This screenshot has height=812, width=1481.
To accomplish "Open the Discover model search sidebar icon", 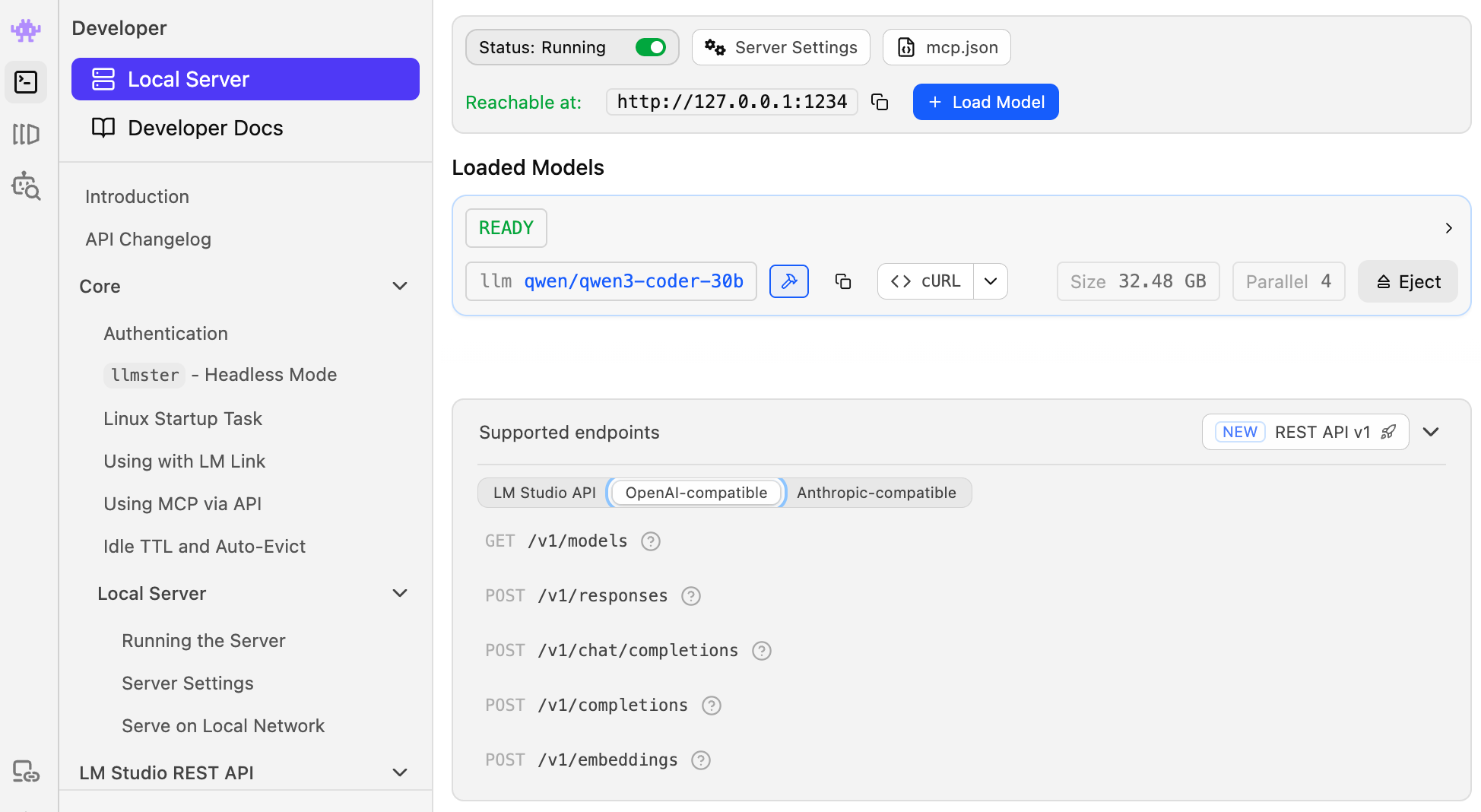I will coord(26,186).
